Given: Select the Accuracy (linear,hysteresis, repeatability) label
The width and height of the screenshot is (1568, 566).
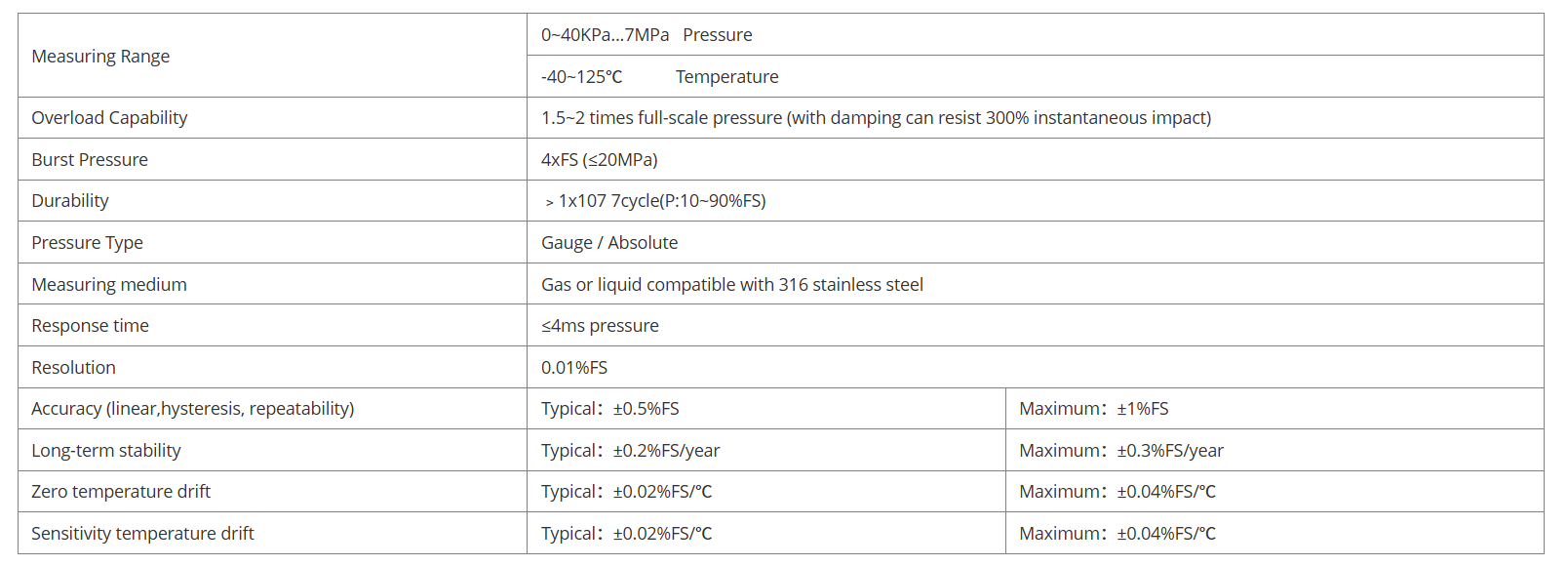Looking at the screenshot, I should coord(193,409).
